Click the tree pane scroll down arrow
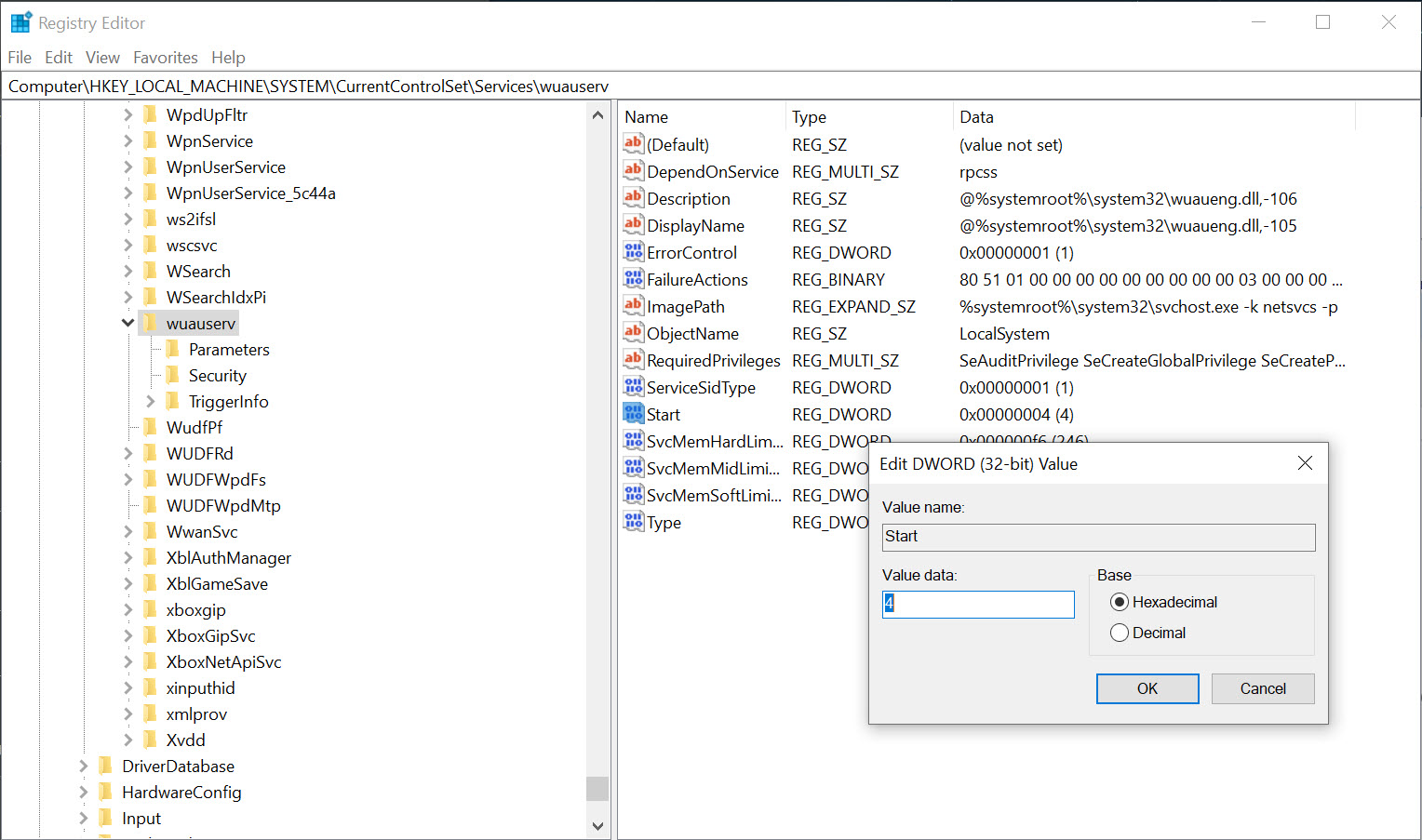 tap(597, 826)
